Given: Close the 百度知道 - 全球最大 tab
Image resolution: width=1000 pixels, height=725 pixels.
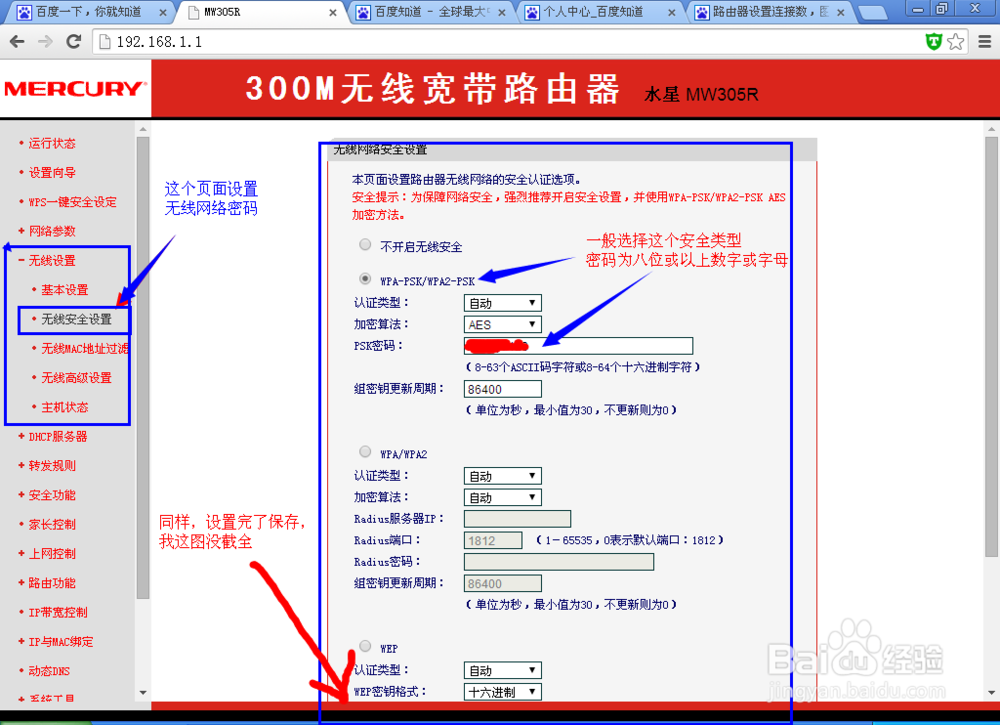Looking at the screenshot, I should pos(502,12).
